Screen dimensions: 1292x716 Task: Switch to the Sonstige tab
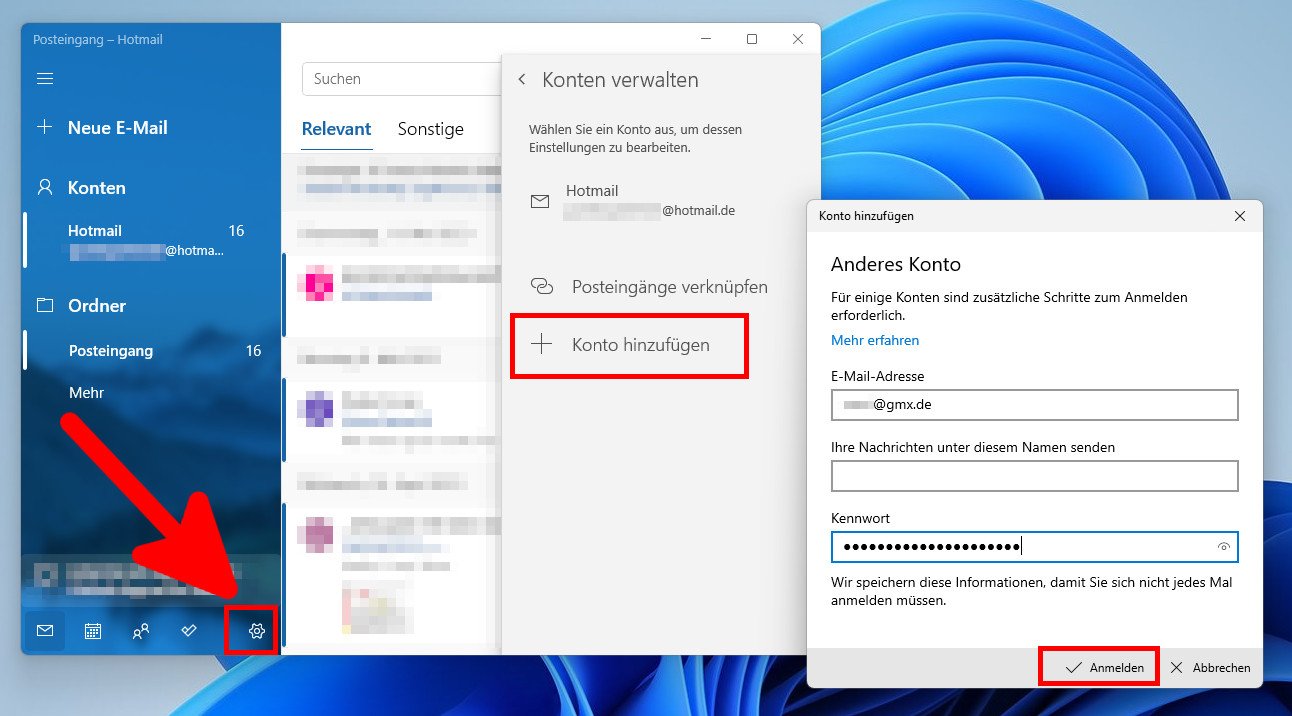430,129
